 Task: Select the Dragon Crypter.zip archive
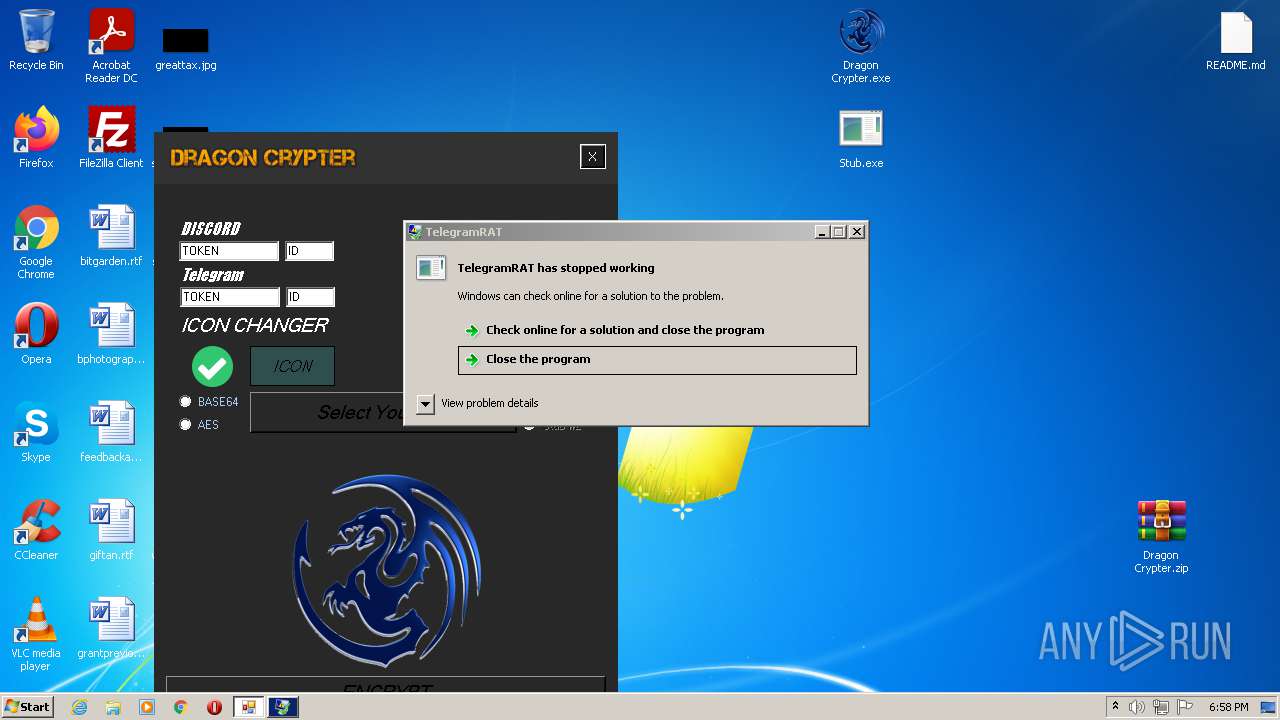coord(1161,536)
